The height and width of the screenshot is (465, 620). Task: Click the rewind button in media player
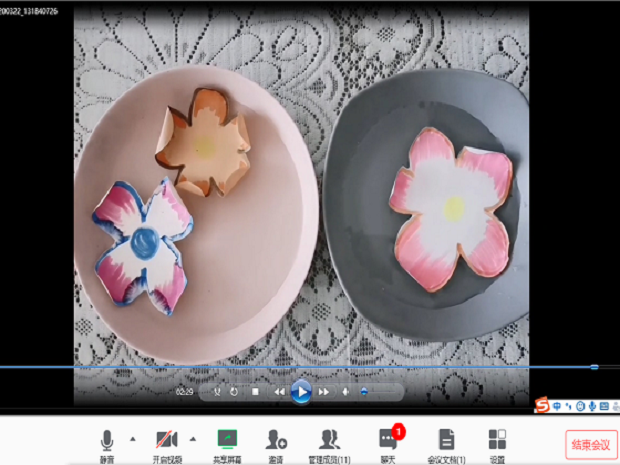tap(279, 392)
